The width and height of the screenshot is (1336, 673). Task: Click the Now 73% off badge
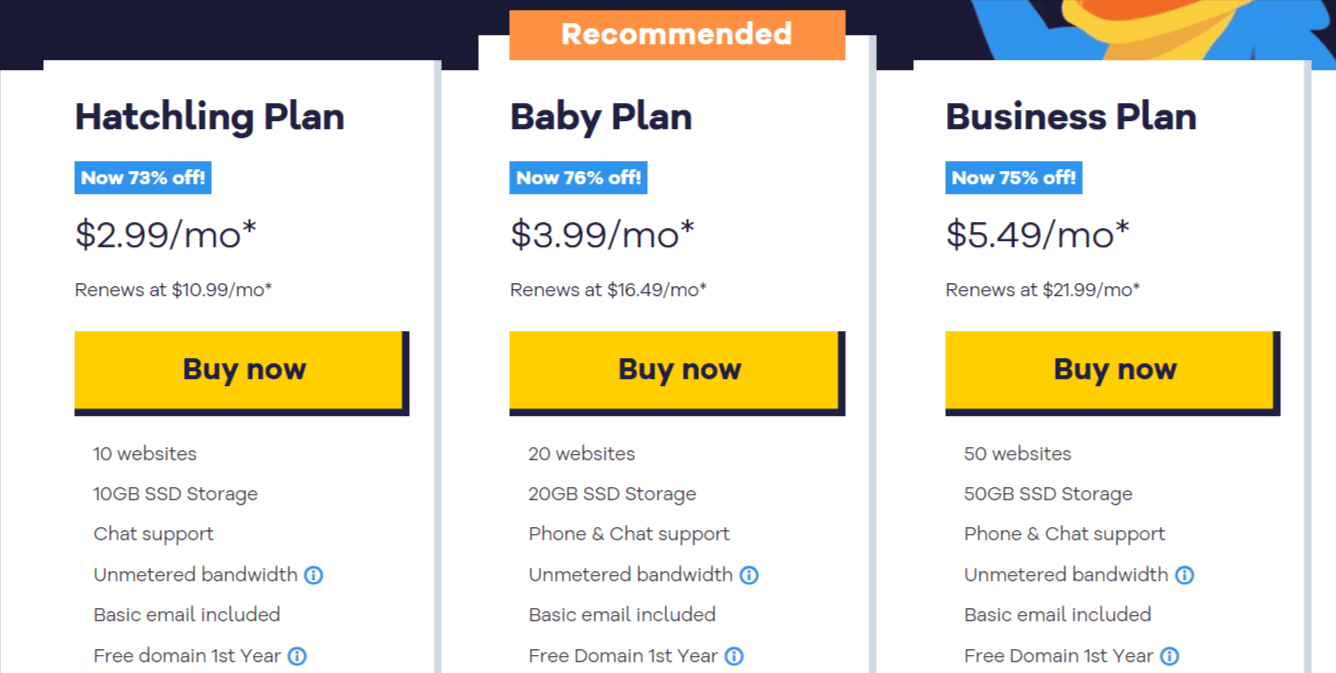coord(143,178)
